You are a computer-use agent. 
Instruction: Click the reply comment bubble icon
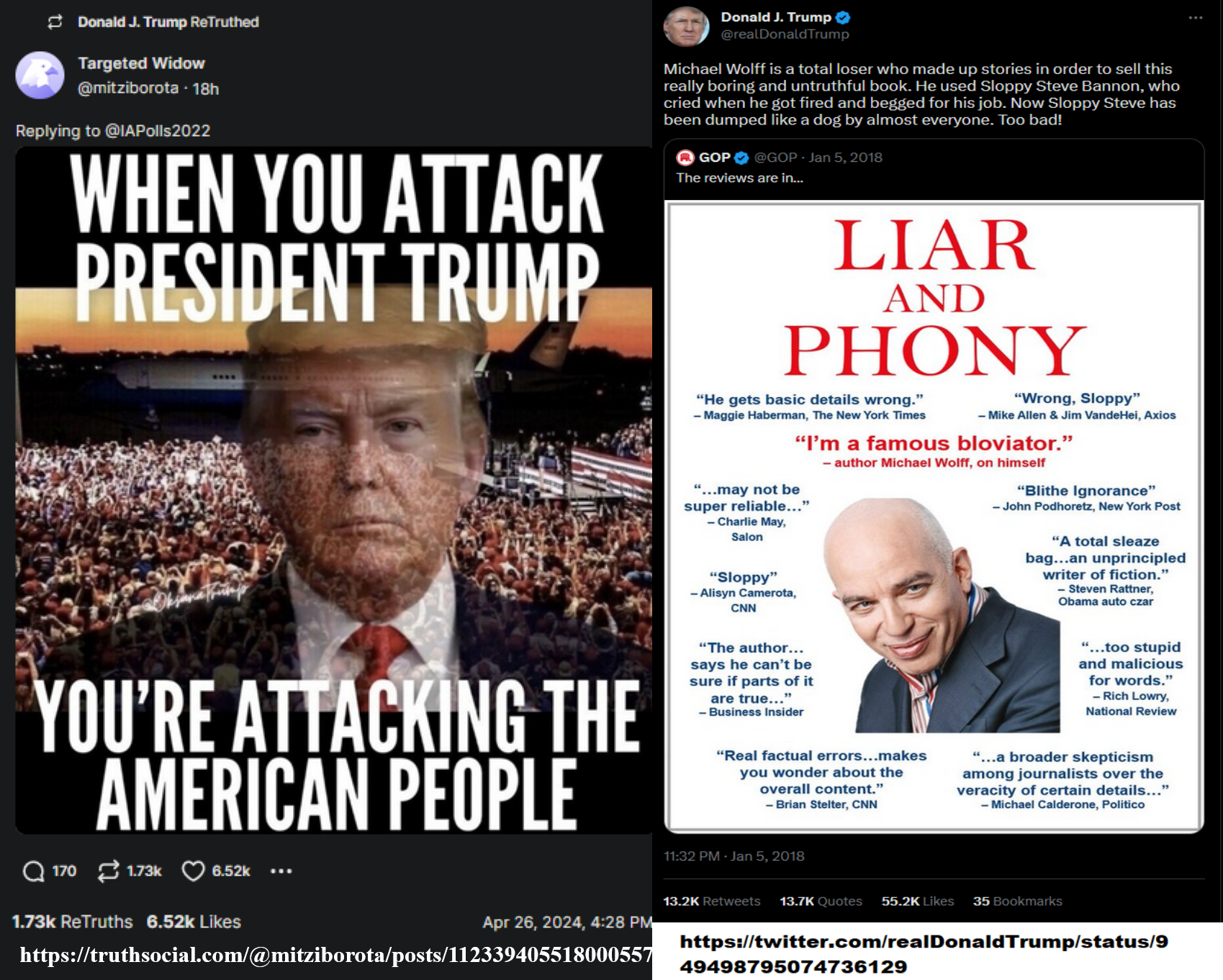(x=33, y=871)
